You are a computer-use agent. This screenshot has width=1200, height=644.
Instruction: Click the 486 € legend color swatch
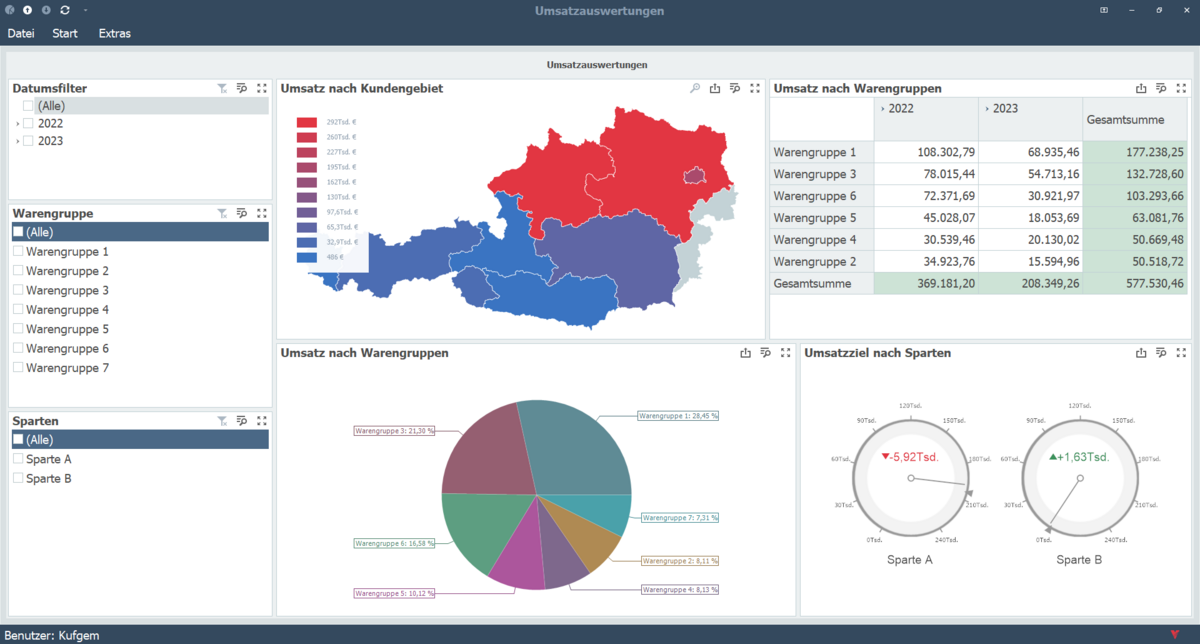(307, 257)
